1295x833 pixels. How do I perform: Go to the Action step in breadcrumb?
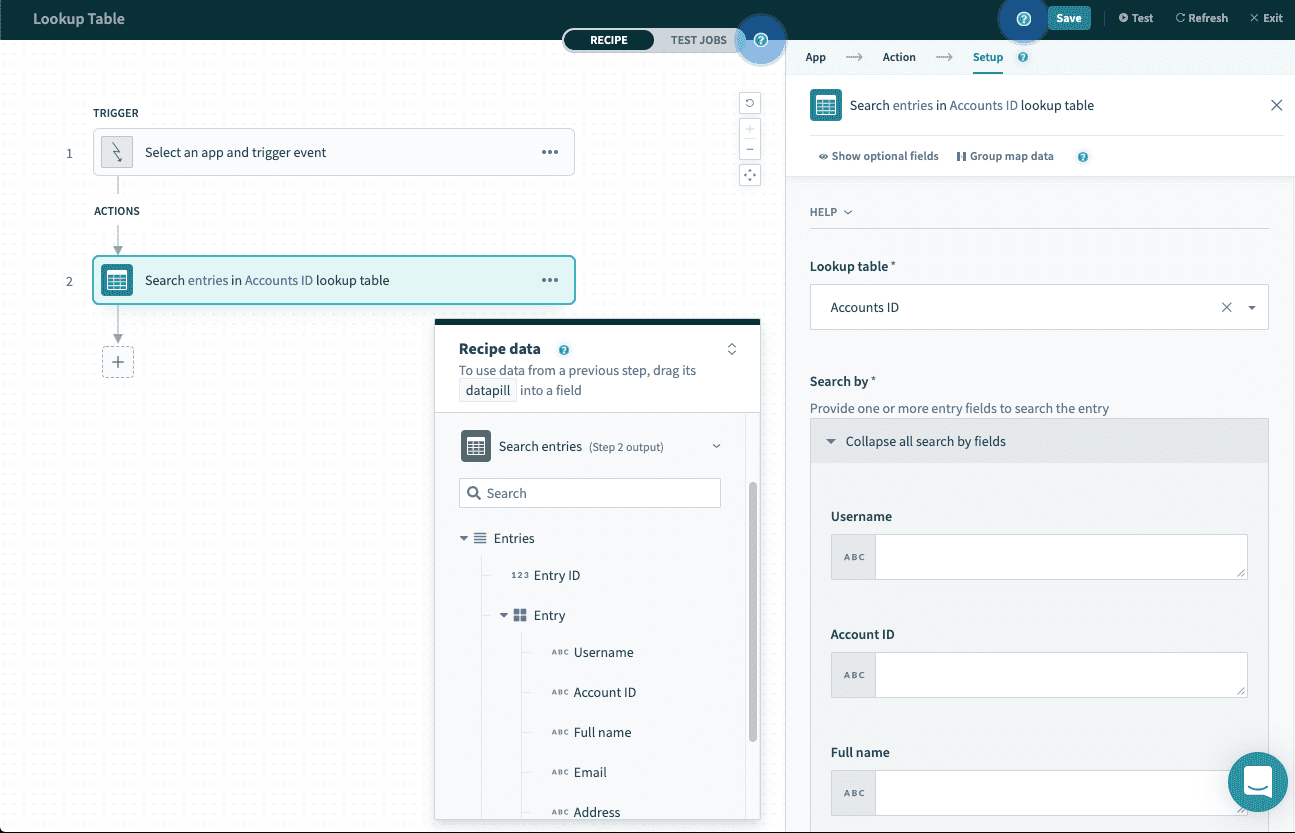pos(898,57)
